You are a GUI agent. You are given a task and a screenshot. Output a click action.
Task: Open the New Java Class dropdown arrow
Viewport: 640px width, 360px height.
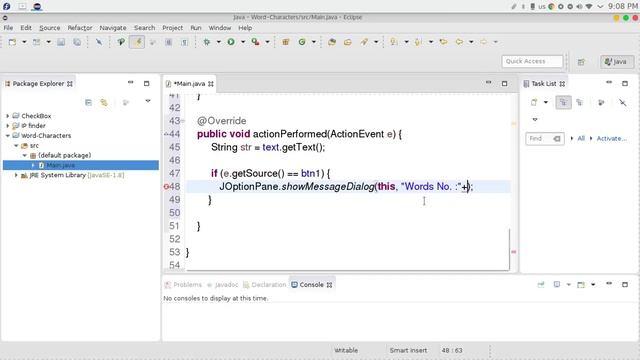point(313,42)
